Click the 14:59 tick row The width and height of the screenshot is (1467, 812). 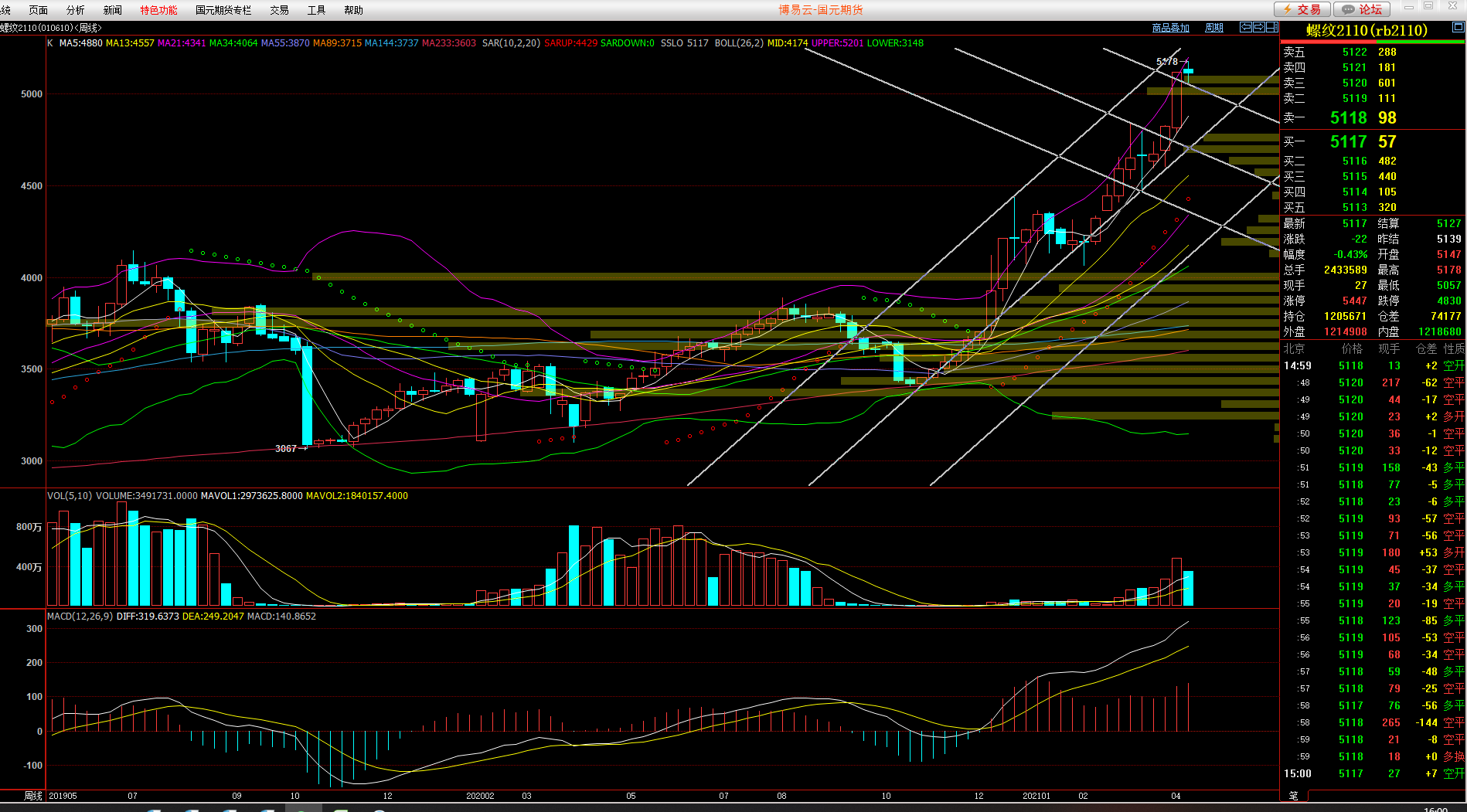(x=1373, y=366)
